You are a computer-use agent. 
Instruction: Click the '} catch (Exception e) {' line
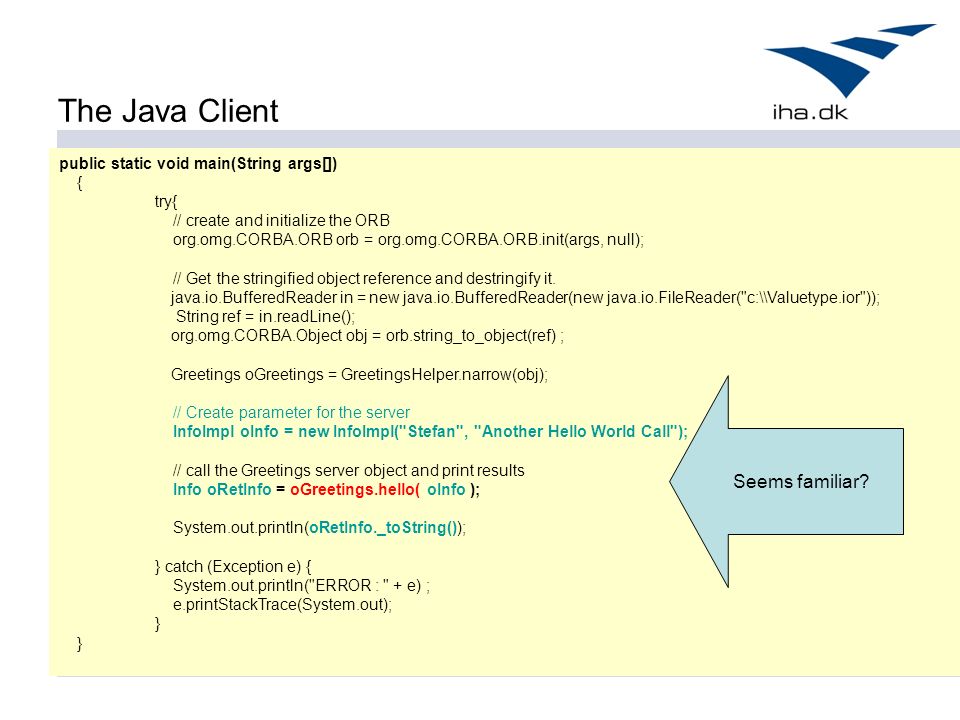(x=233, y=566)
